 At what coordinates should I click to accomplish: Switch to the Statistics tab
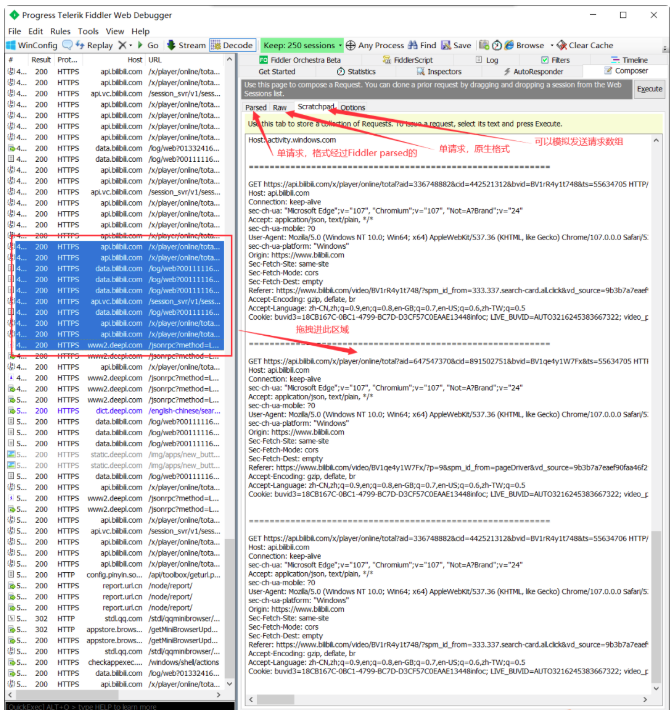tap(356, 72)
